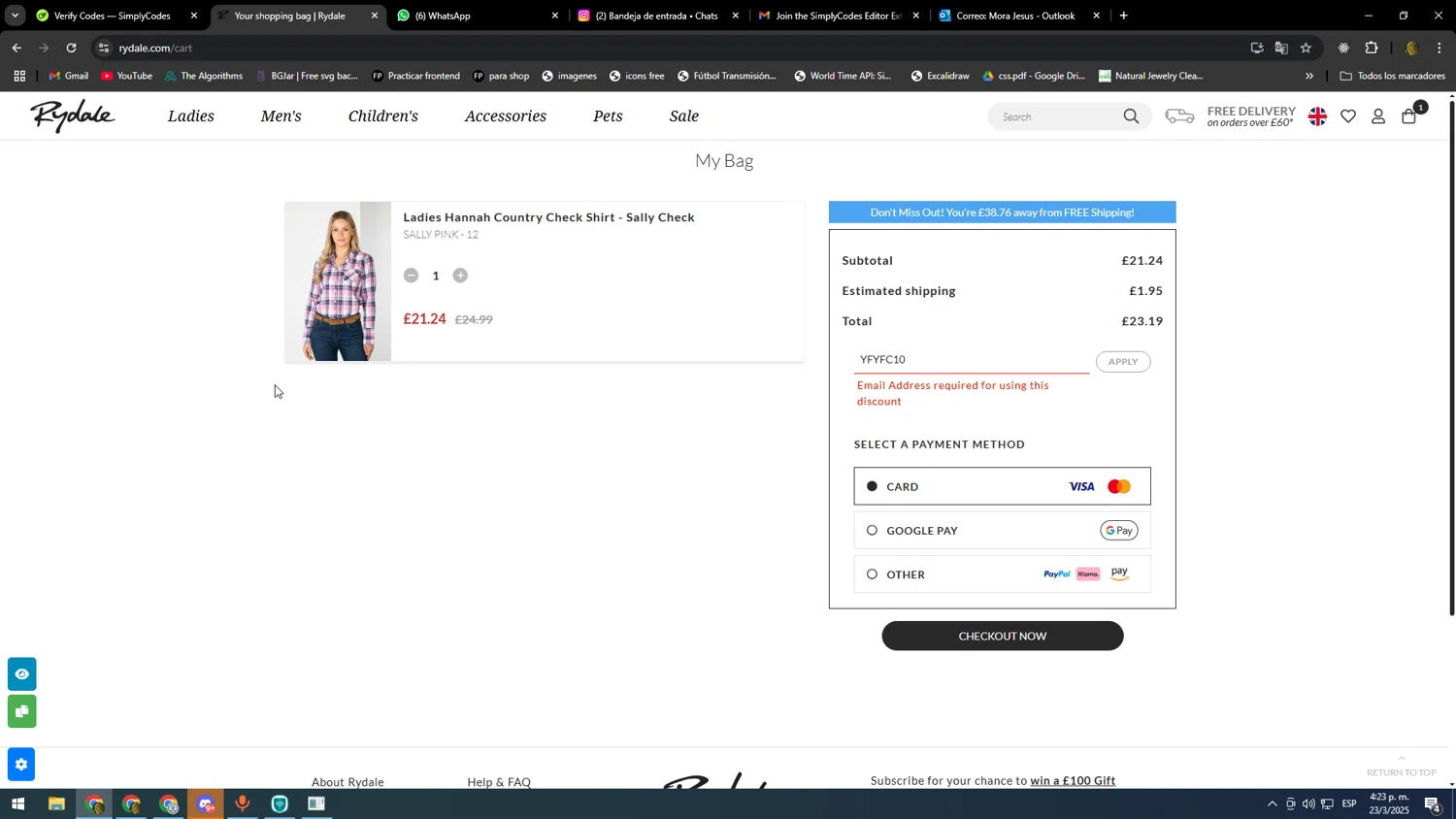
Task: Reload the page in browser
Action: pyautogui.click(x=71, y=48)
